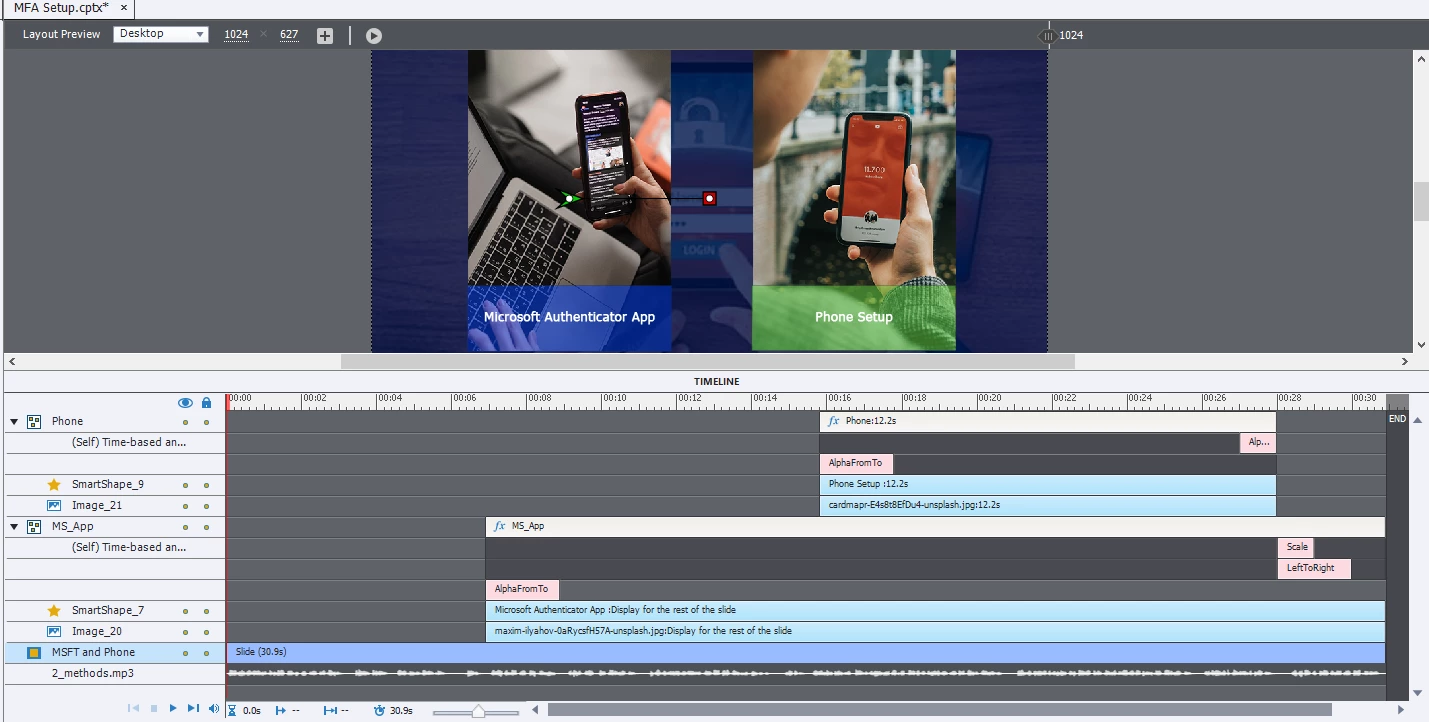Click the 1024 breakpoint width slider handle
1429x722 pixels.
(1047, 35)
